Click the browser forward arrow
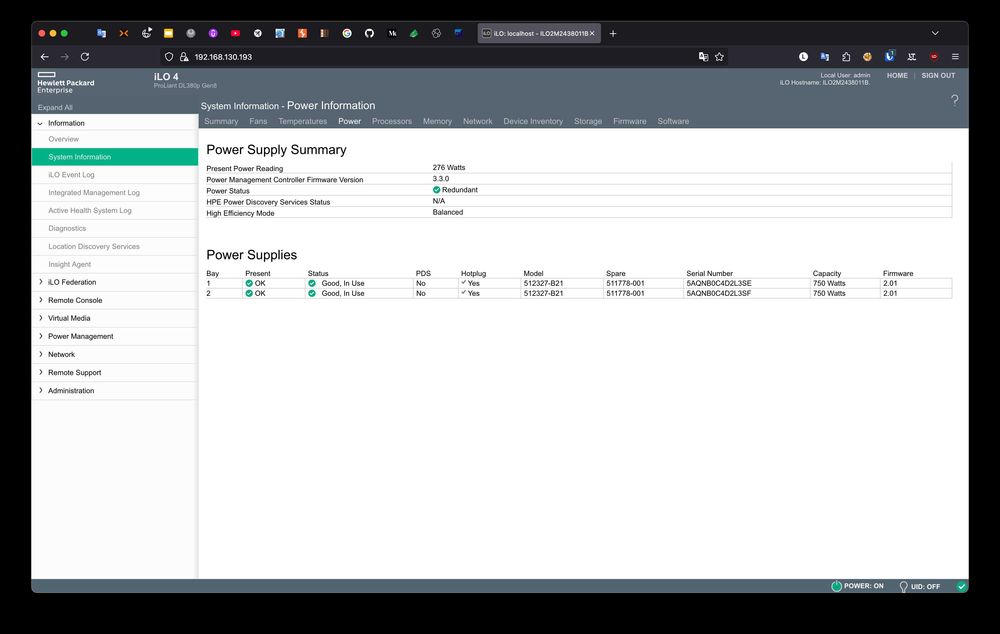This screenshot has width=1000, height=634. pyautogui.click(x=64, y=57)
